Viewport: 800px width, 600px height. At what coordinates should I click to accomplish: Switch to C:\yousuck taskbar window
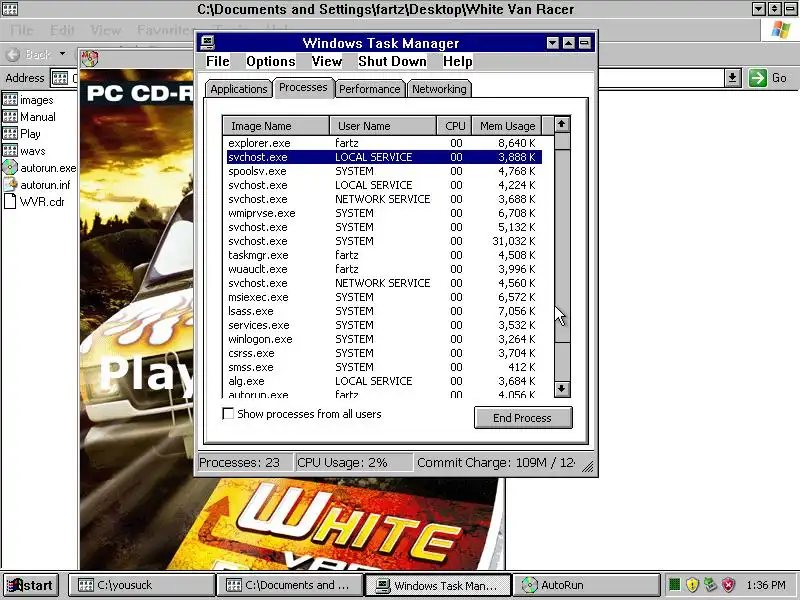click(142, 585)
